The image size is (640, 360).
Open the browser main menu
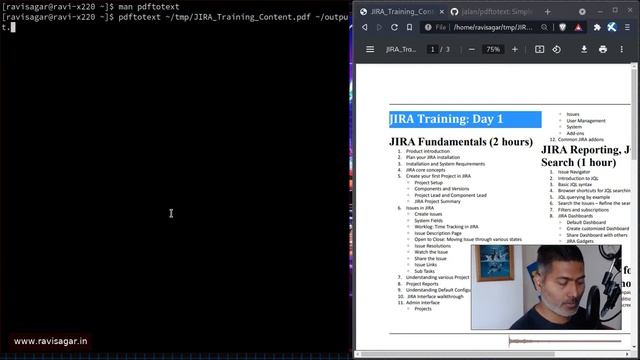coord(627,27)
